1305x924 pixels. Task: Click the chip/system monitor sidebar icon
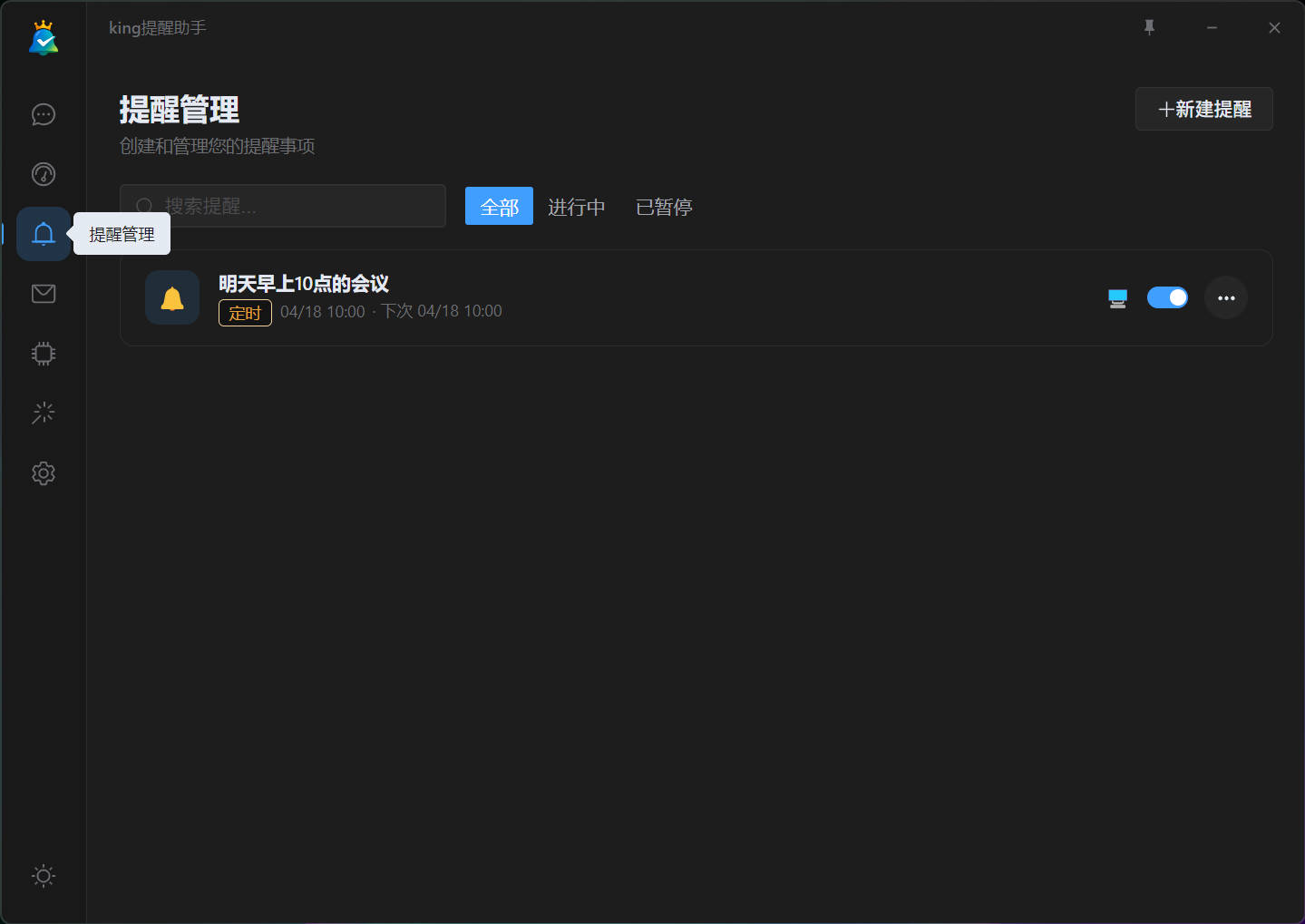[x=43, y=354]
